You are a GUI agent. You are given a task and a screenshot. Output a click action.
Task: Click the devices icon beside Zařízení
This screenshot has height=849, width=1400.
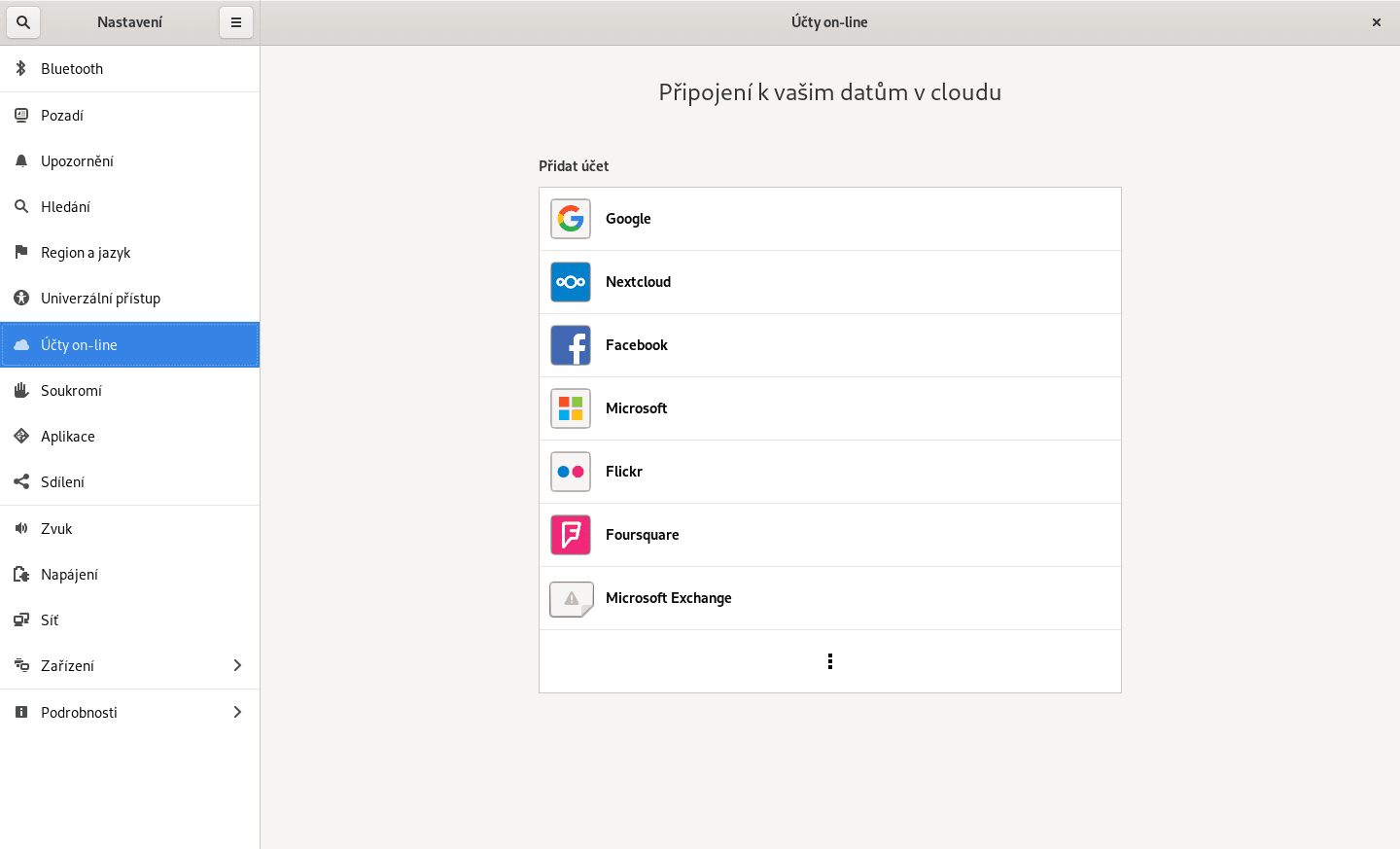point(21,665)
